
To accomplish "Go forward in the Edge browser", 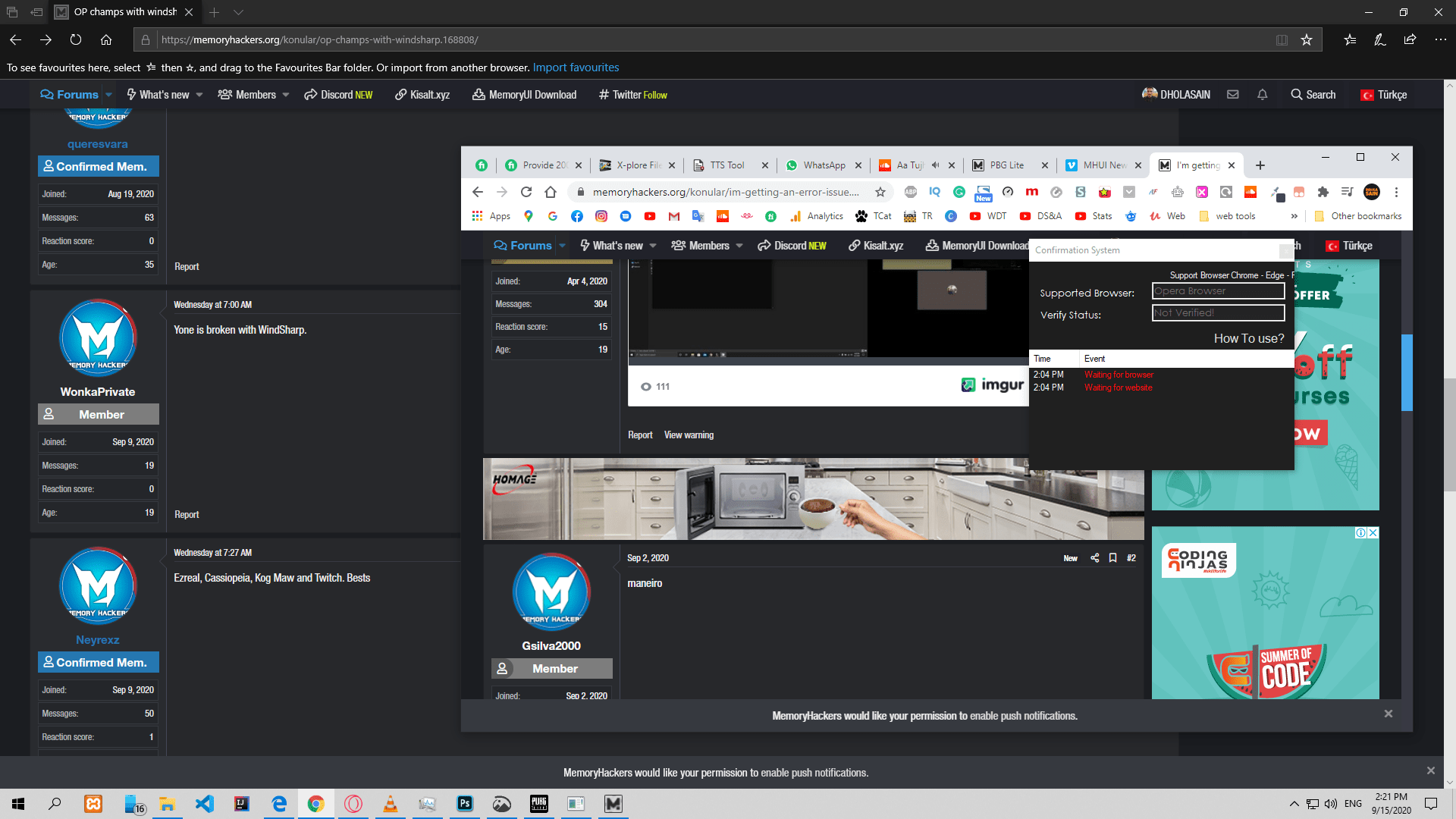I will pyautogui.click(x=45, y=39).
